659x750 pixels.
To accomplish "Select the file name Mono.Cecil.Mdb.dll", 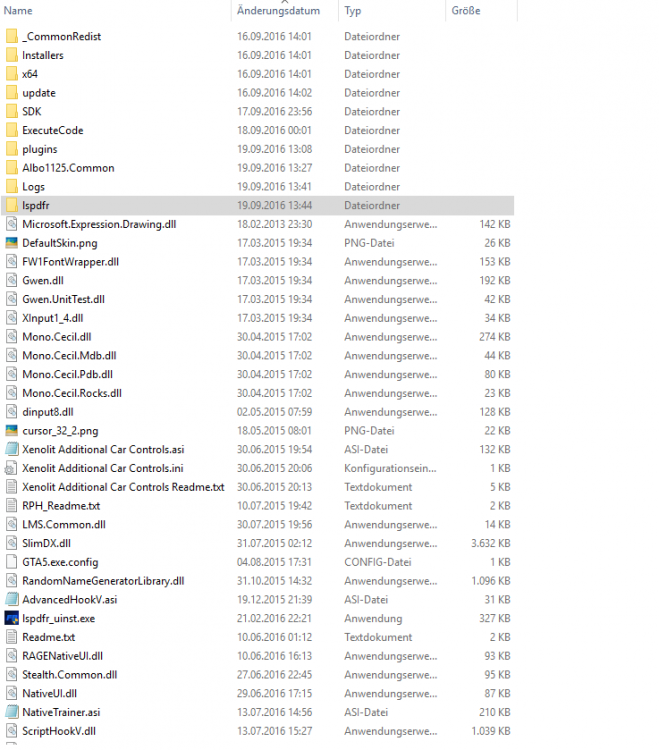I will click(69, 355).
